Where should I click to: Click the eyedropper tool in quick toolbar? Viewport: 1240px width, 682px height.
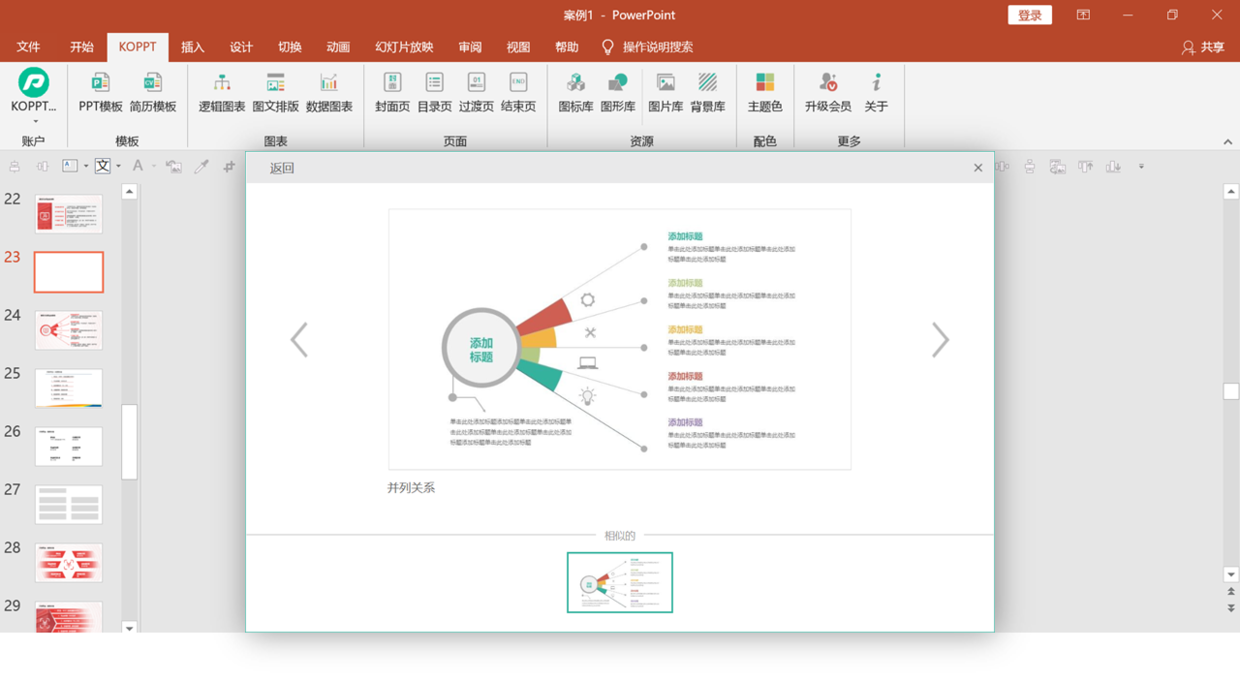pos(201,167)
